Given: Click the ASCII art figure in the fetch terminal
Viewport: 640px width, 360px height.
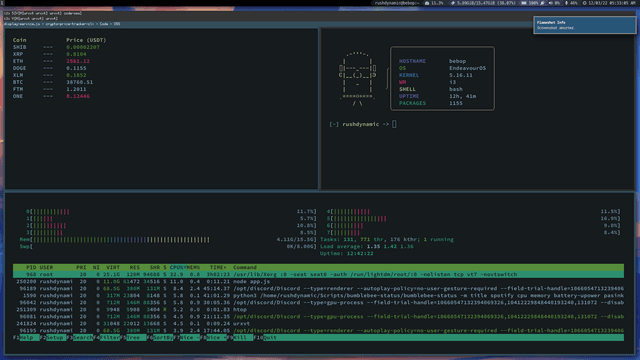Looking at the screenshot, I should coord(358,79).
